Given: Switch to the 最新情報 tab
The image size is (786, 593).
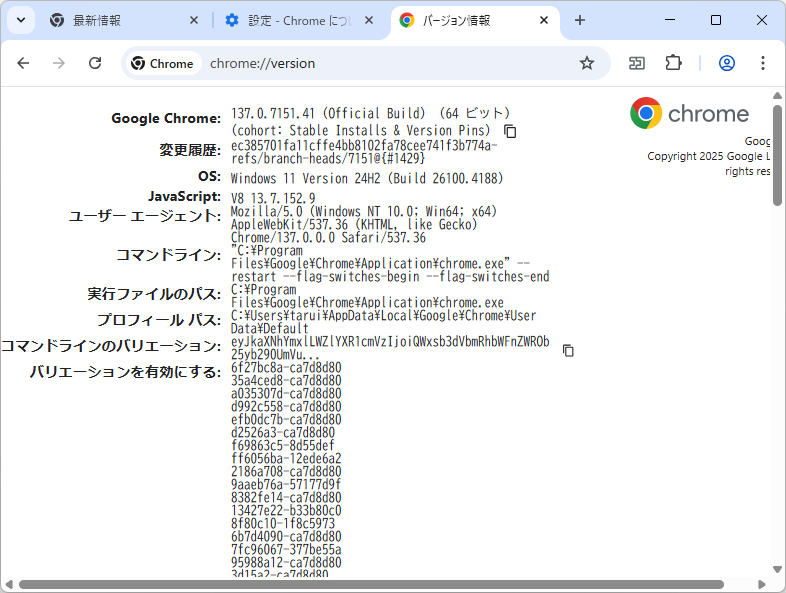Looking at the screenshot, I should tap(124, 21).
